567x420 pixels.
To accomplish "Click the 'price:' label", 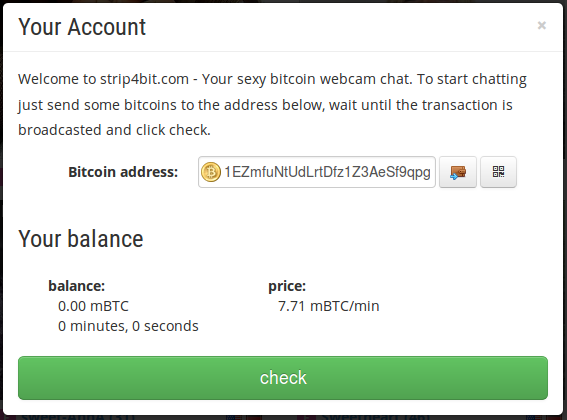I will pyautogui.click(x=287, y=286).
